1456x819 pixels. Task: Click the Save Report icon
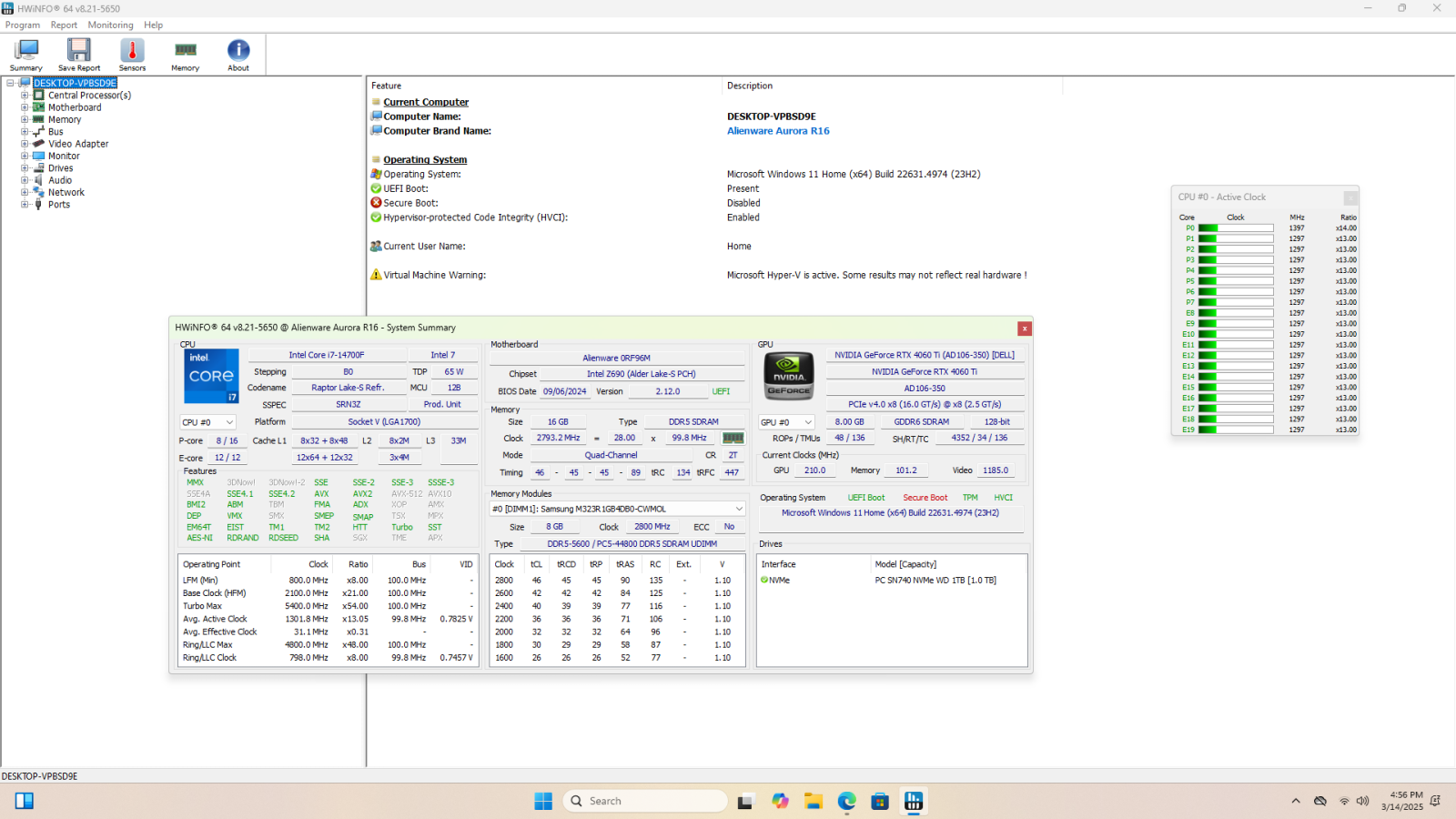79,55
